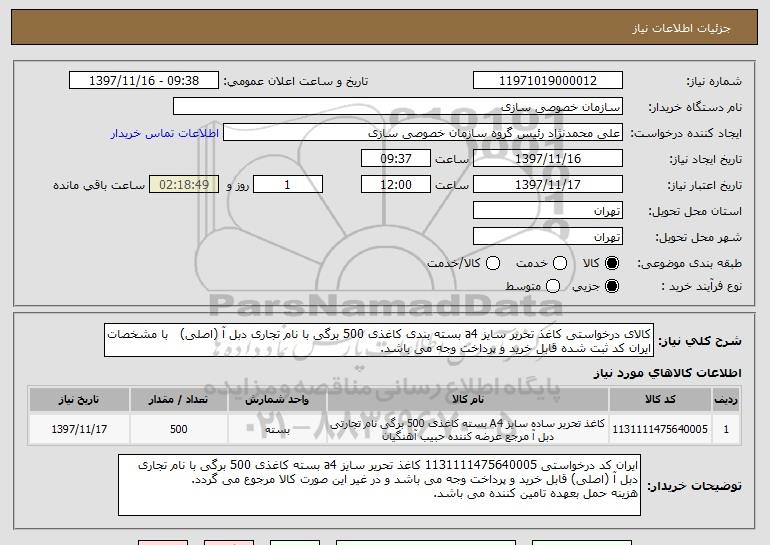Click the سازمان خصوصی سازی buyer name field
770x545 pixels.
point(398,107)
